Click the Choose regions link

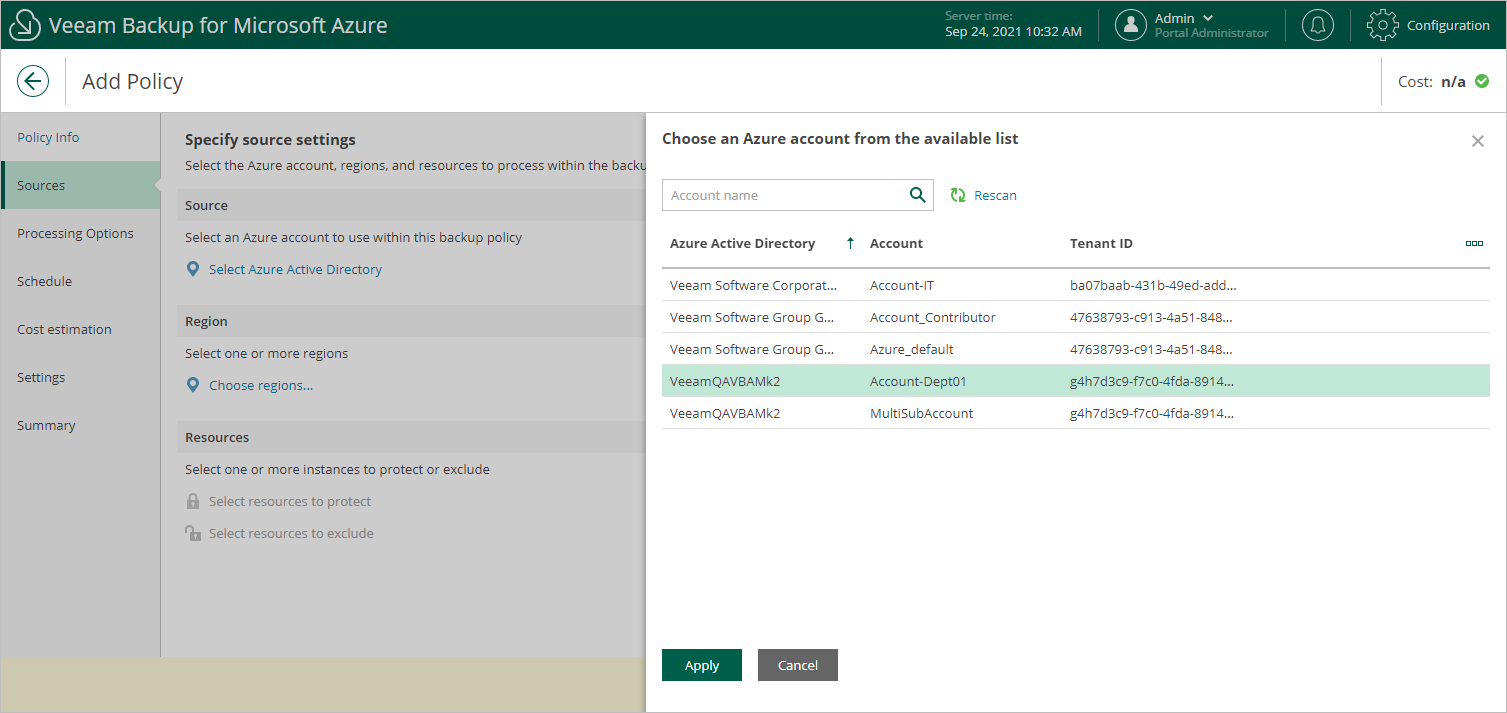click(x=261, y=385)
